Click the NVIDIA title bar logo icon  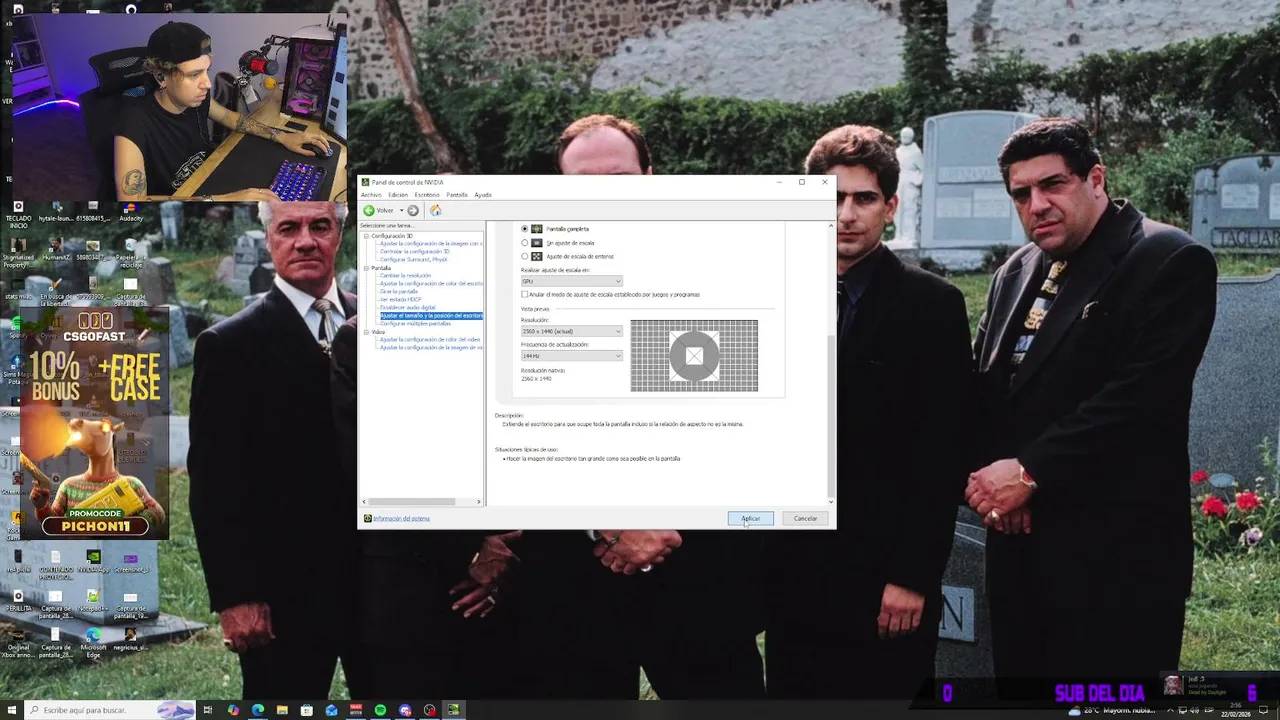click(366, 182)
